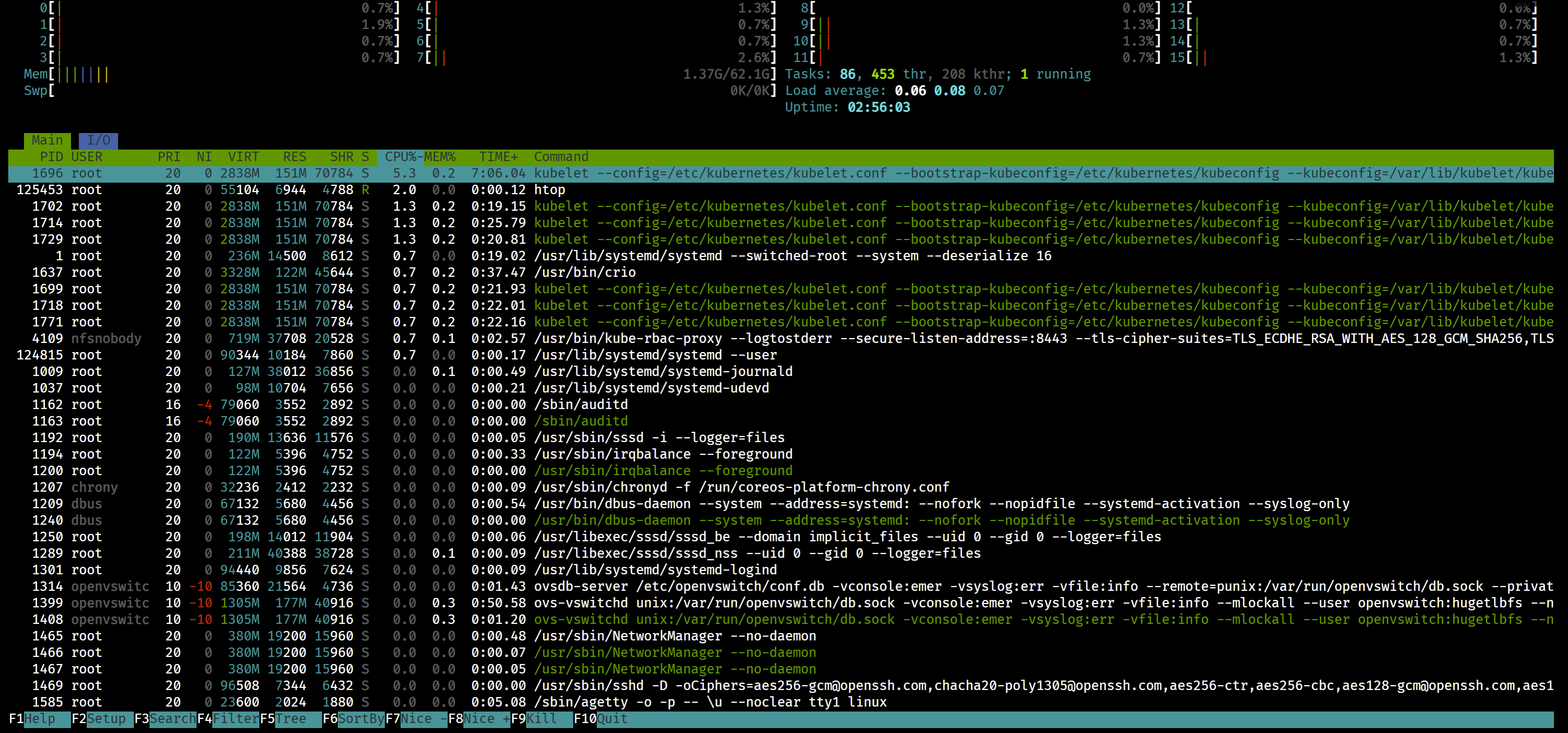
Task: Select the /usr/bin/crio process row
Action: point(584,272)
